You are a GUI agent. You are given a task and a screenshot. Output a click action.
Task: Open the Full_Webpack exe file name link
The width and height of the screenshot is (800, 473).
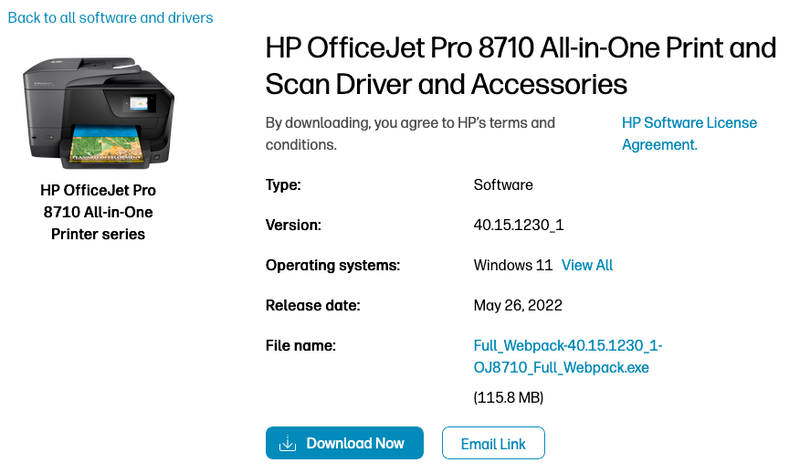click(x=567, y=356)
